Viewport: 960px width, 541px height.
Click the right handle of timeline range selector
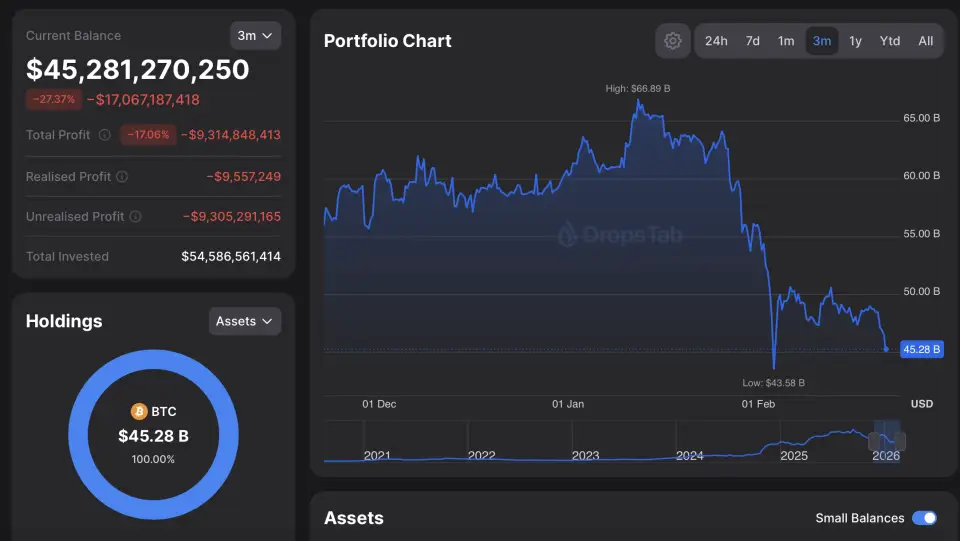click(900, 441)
